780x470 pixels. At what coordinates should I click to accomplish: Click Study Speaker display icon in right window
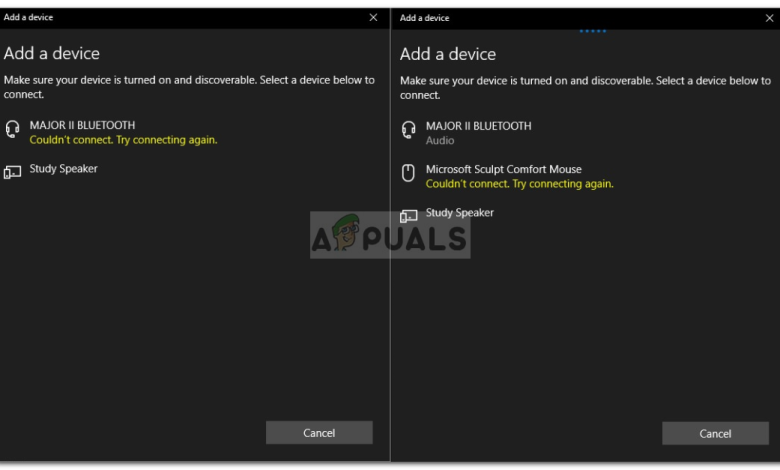tap(408, 216)
